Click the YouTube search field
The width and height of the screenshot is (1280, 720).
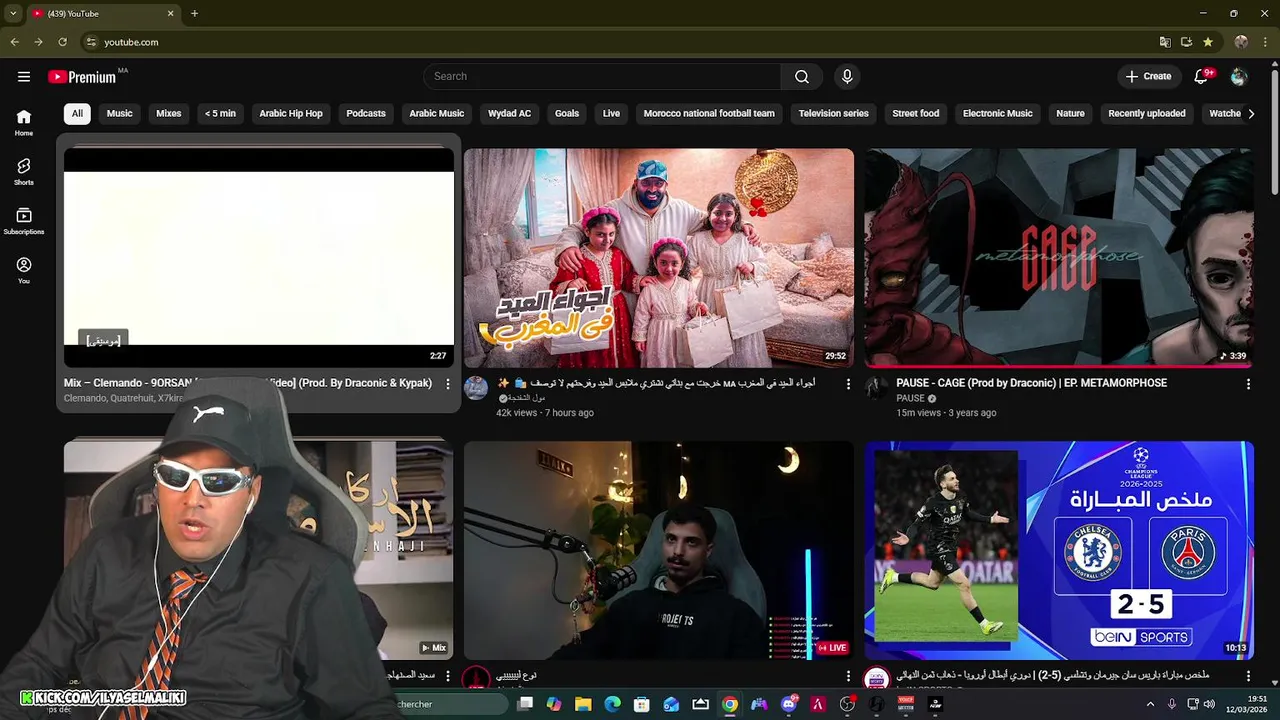(602, 76)
